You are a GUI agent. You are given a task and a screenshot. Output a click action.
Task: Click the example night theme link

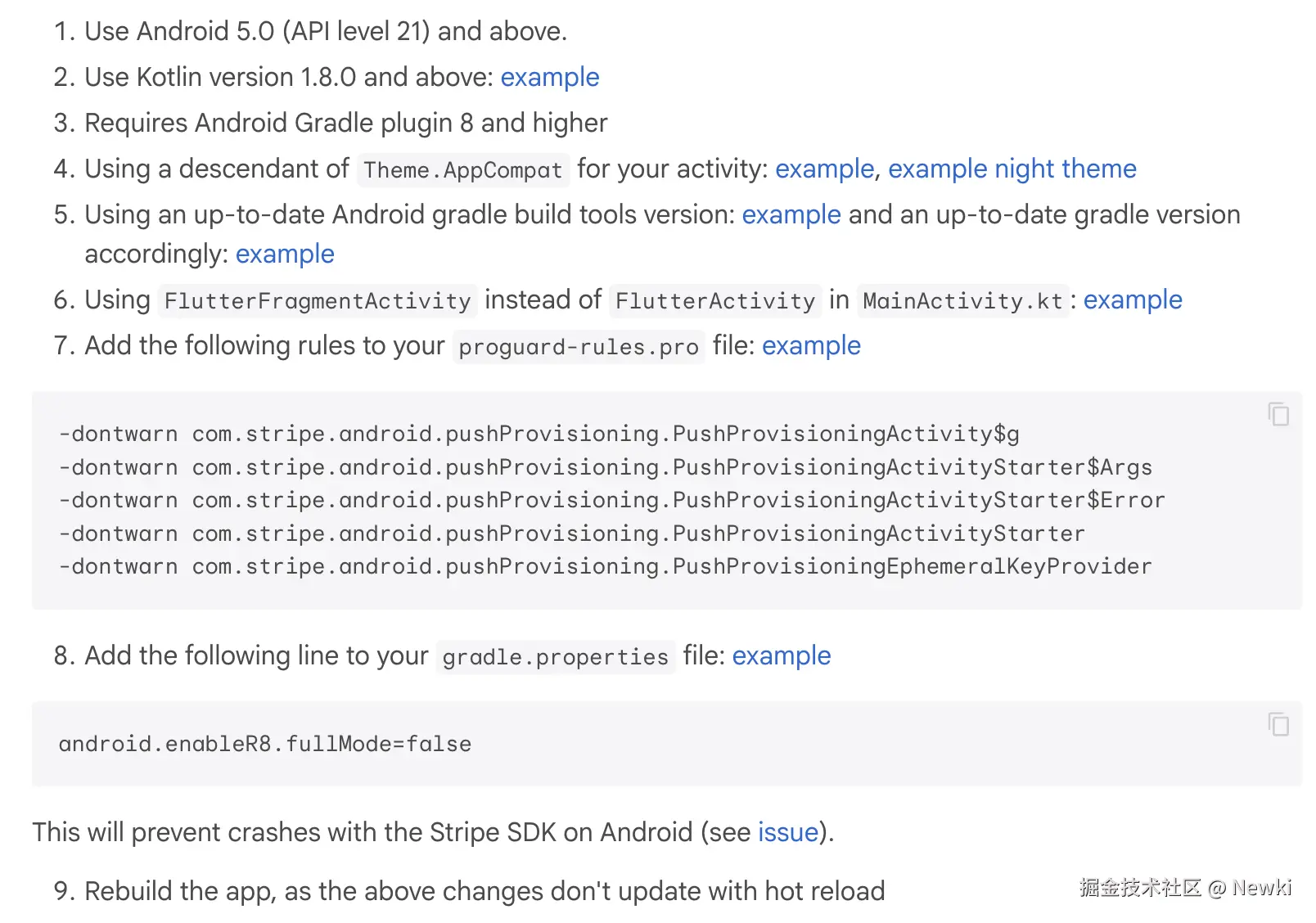pos(1012,169)
